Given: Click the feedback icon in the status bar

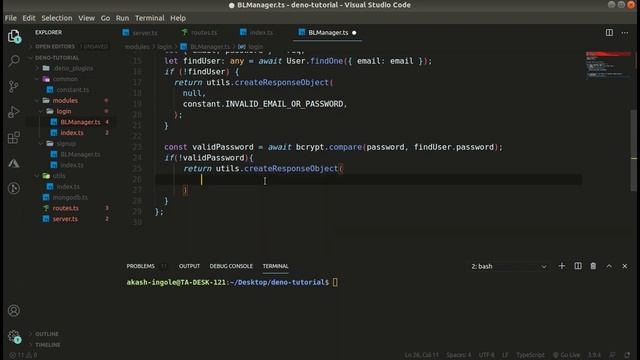Looking at the screenshot, I should click(x=613, y=355).
